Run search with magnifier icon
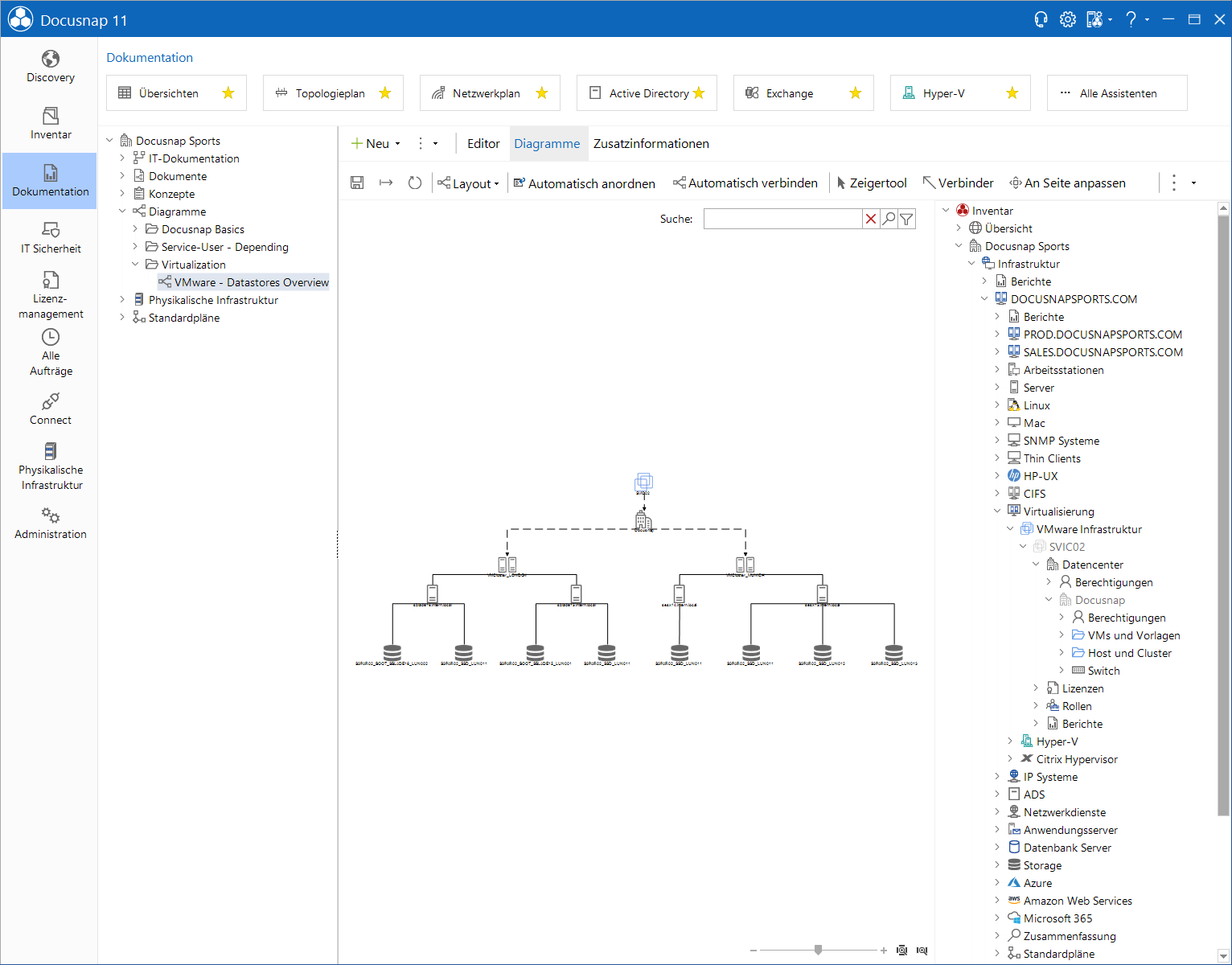Image resolution: width=1232 pixels, height=965 pixels. (889, 219)
